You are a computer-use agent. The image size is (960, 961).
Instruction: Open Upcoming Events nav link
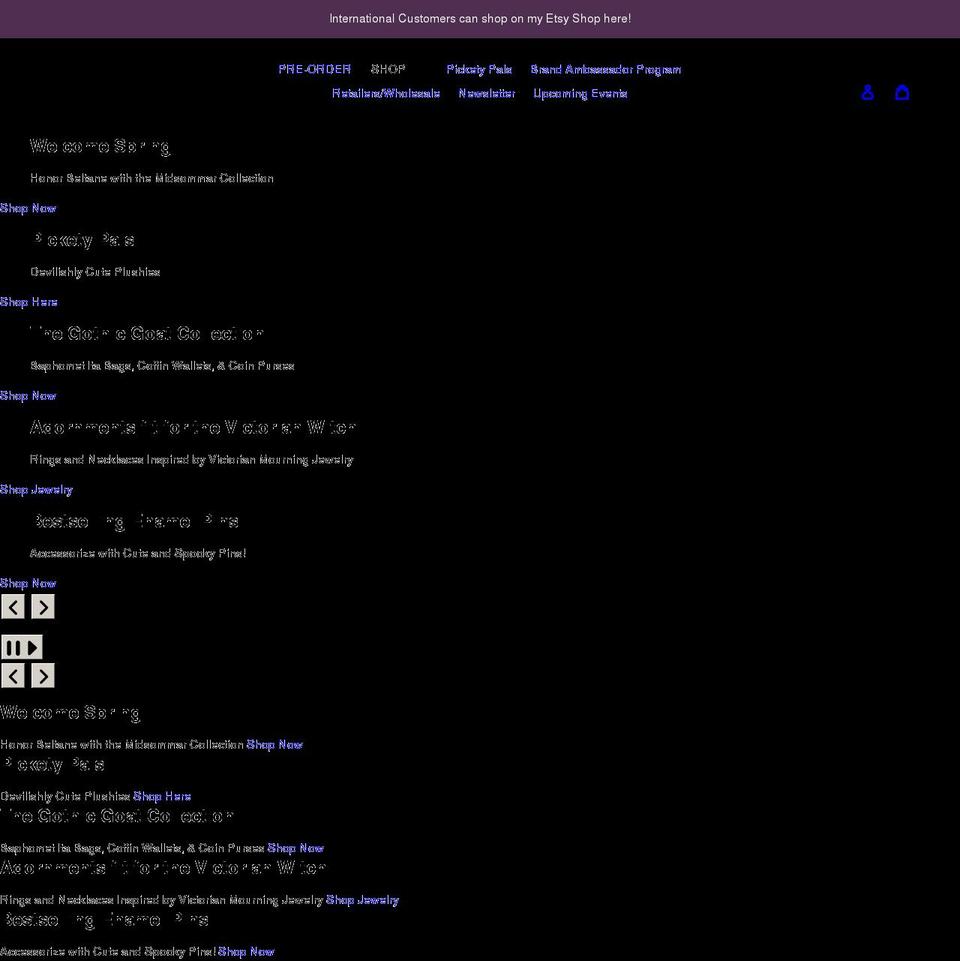point(580,93)
